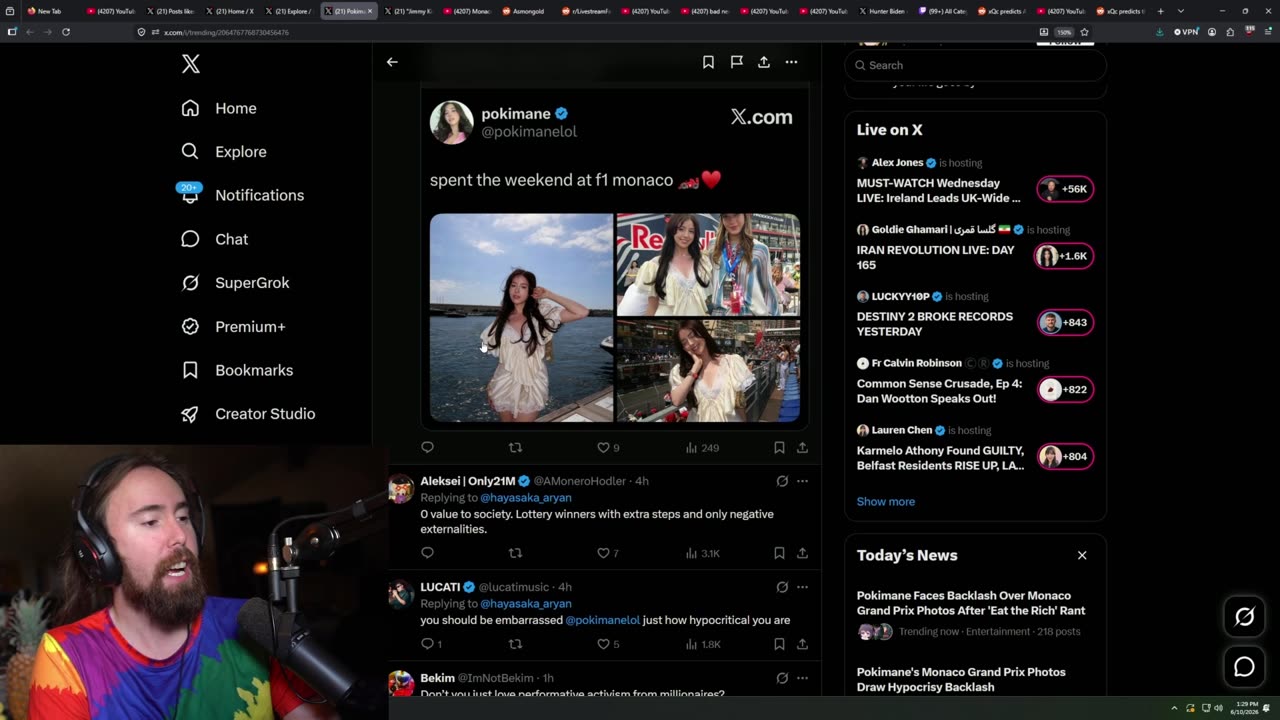Expand Live on X with Show more
1280x720 pixels.
885,502
